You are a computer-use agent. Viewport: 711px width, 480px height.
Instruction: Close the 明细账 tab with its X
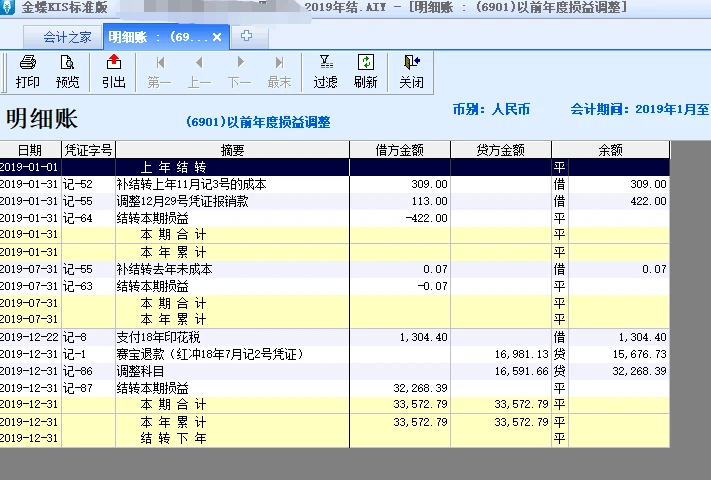pyautogui.click(x=217, y=37)
